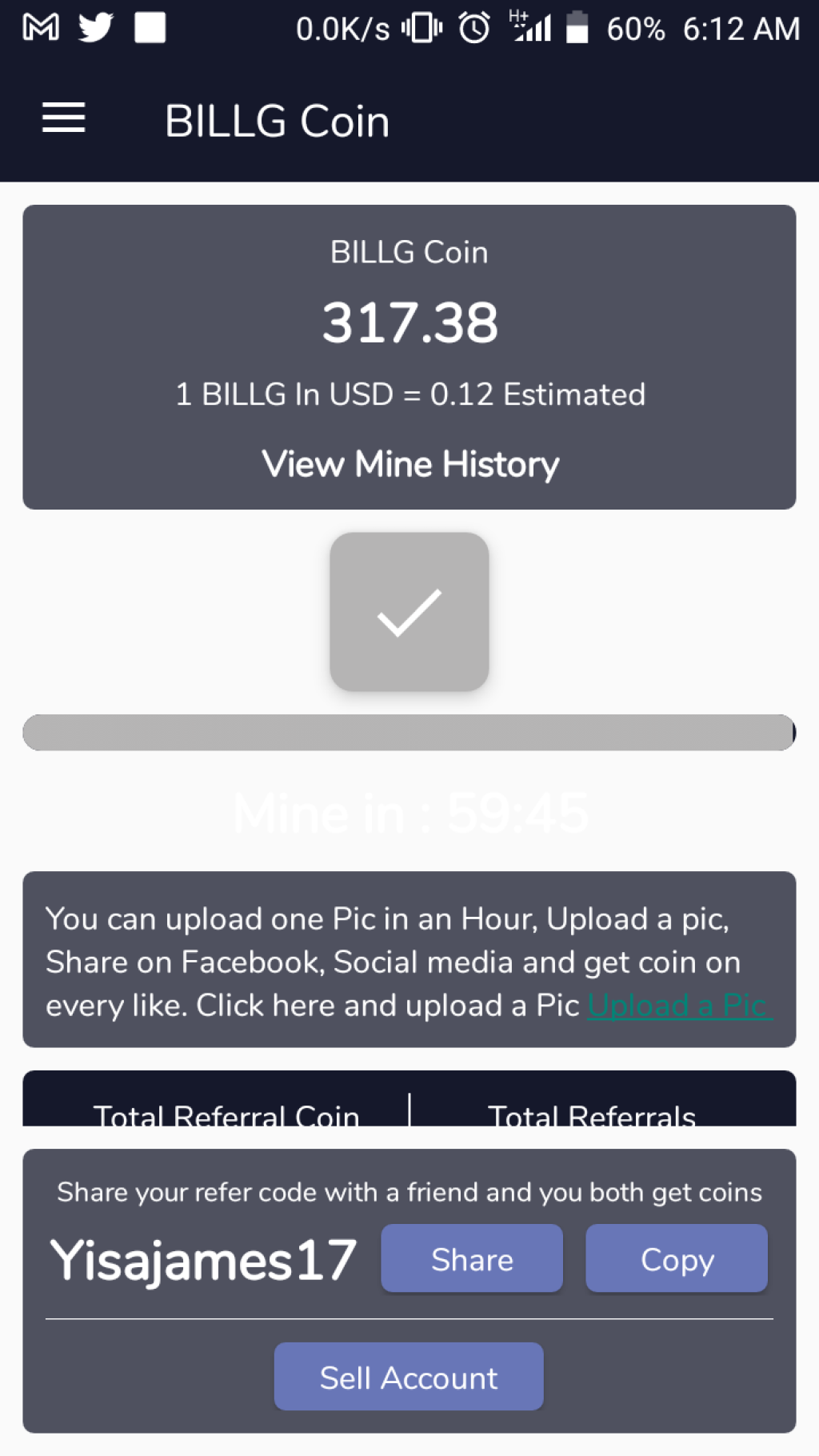Tap the Gmail notification icon

pyautogui.click(x=41, y=27)
